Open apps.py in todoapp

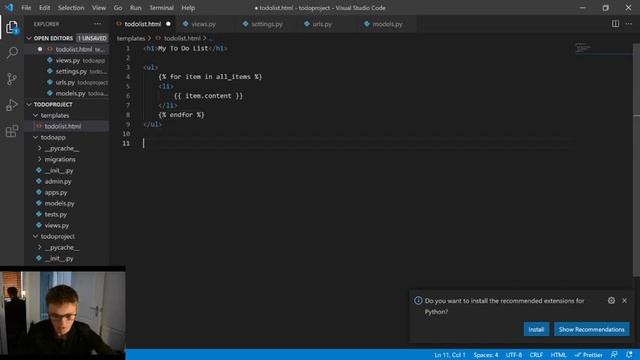[x=56, y=193]
